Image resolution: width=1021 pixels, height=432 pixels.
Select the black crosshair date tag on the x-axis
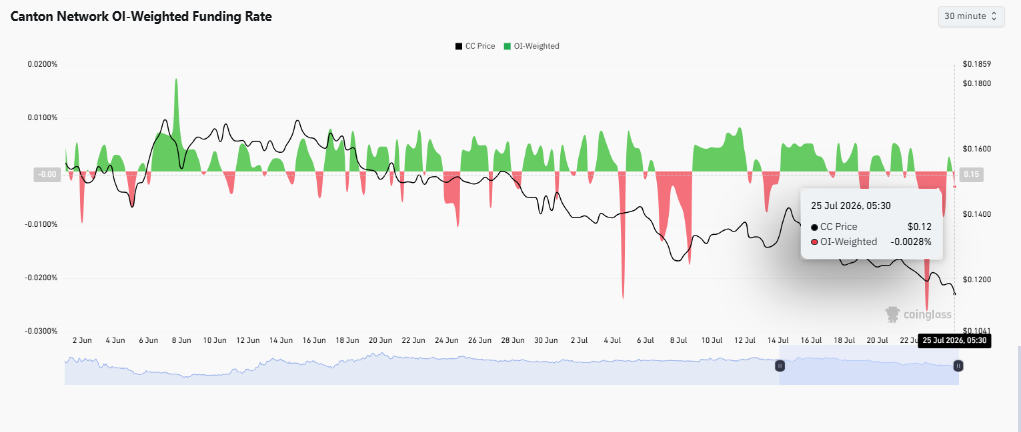[955, 340]
